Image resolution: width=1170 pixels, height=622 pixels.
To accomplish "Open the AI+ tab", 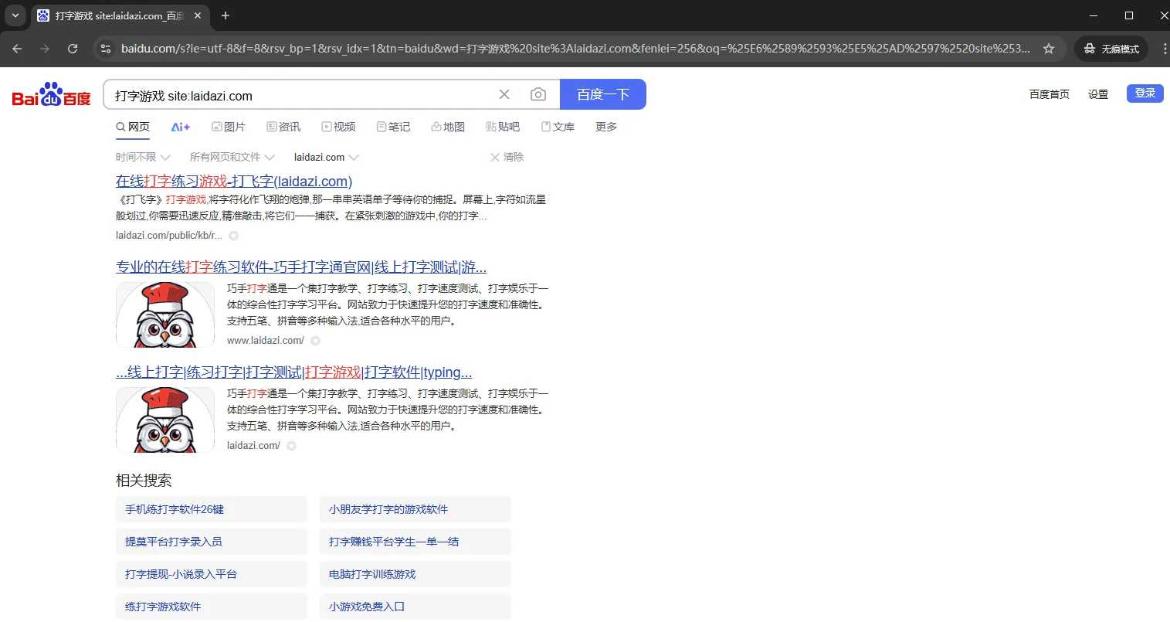I will coord(181,127).
